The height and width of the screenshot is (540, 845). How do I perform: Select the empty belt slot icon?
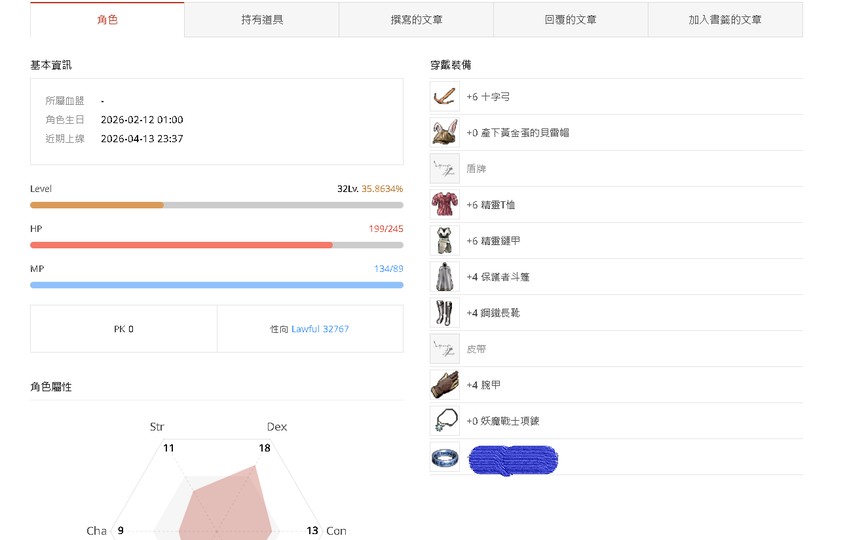point(445,349)
